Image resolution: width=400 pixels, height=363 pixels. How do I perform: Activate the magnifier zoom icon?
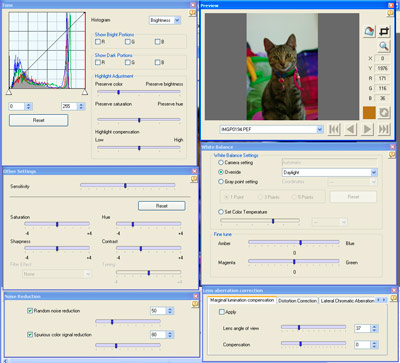384,46
